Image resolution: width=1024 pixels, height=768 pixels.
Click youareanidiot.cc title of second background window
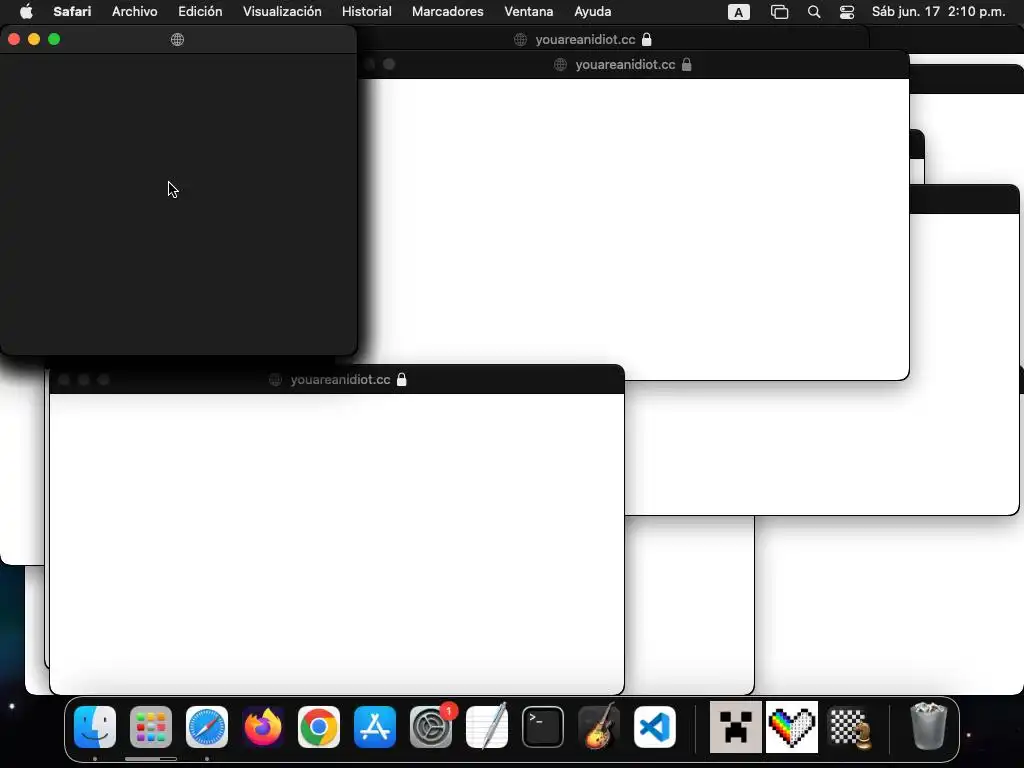tap(625, 65)
